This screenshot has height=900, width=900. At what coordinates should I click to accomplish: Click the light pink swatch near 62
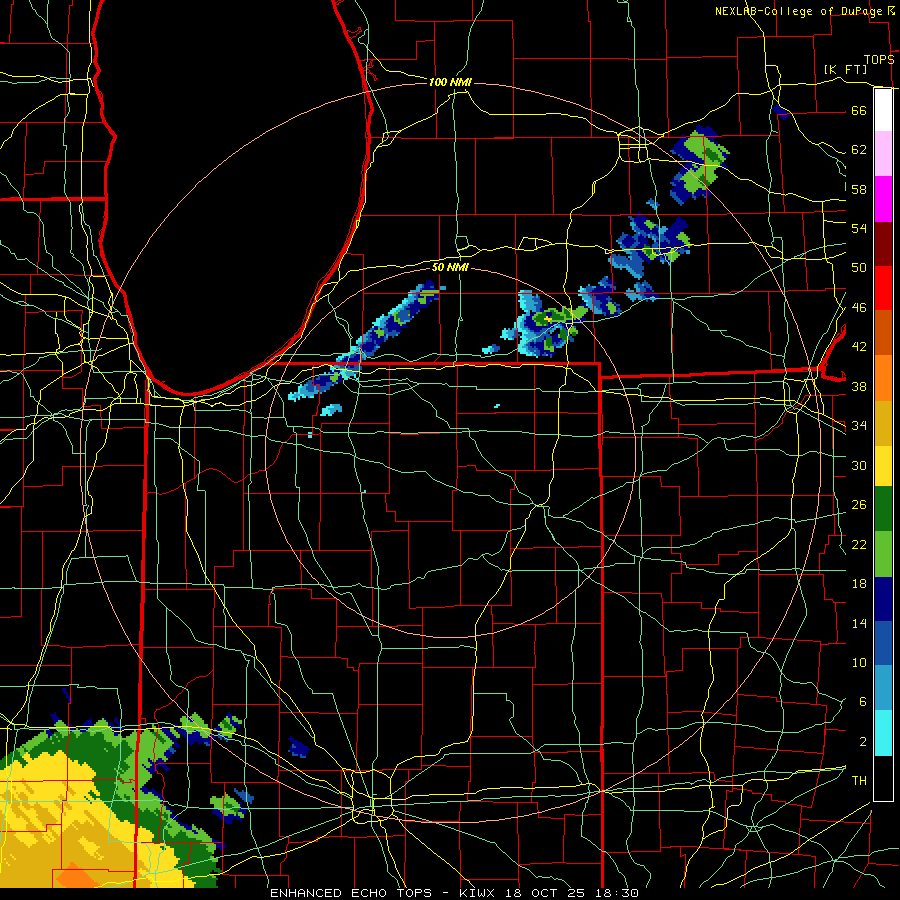883,153
